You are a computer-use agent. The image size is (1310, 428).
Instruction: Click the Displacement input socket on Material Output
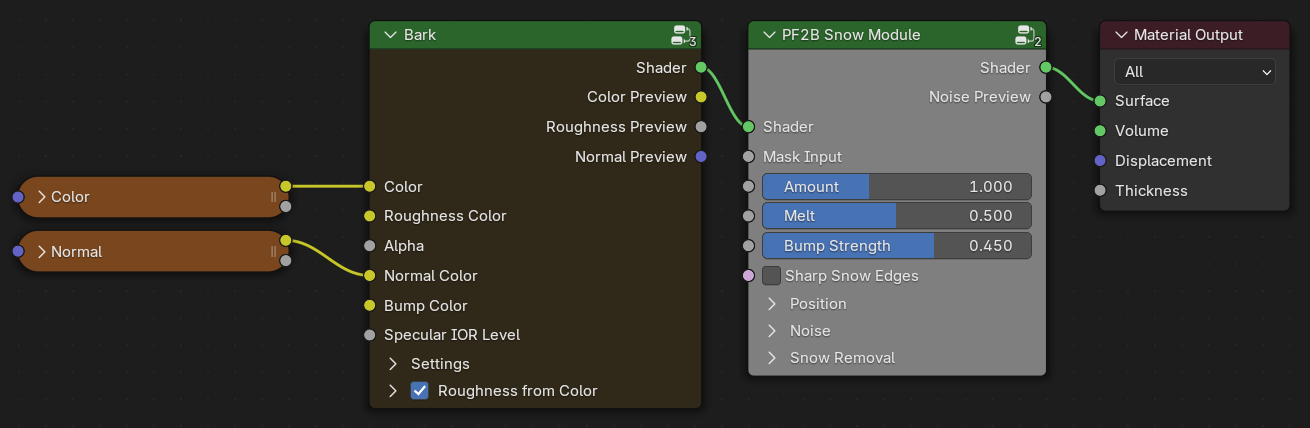[x=1100, y=161]
